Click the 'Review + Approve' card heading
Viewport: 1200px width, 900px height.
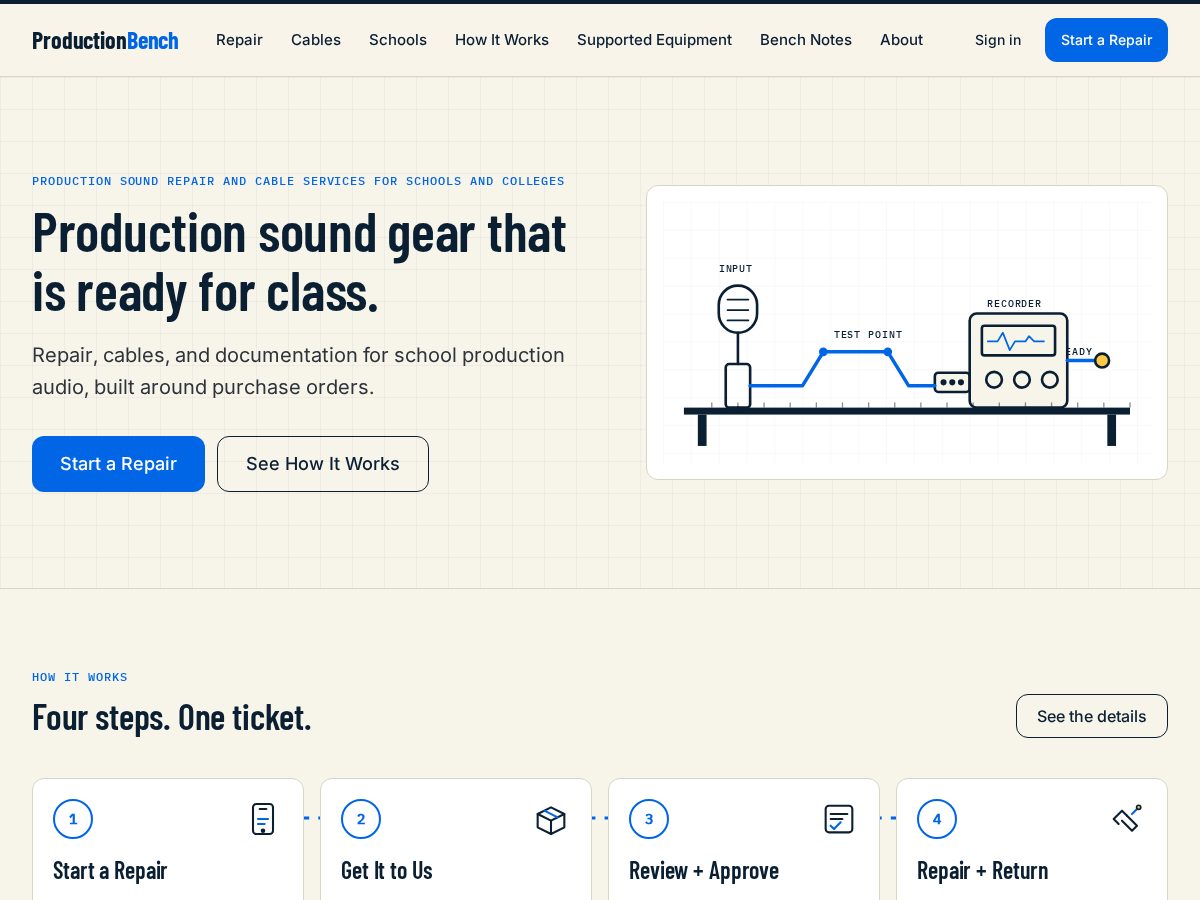(704, 870)
